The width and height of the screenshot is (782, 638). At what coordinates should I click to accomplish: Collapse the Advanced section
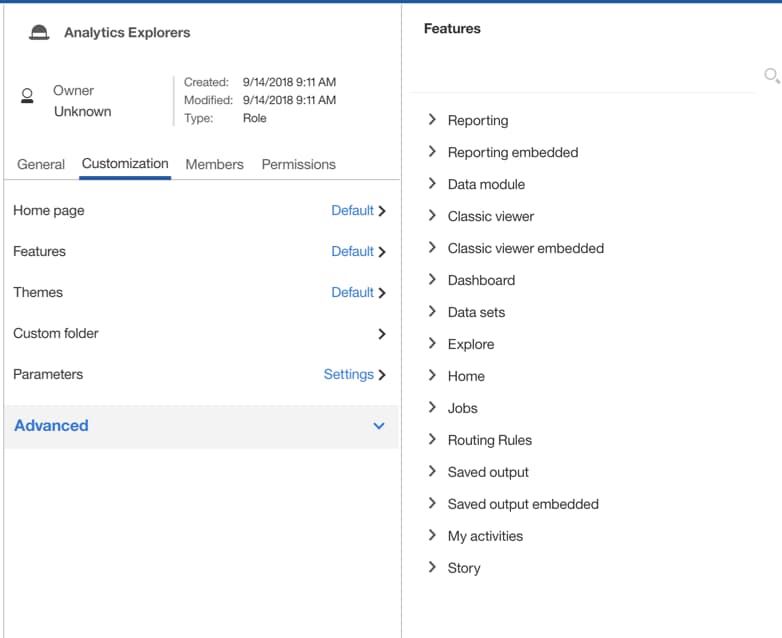coord(379,426)
